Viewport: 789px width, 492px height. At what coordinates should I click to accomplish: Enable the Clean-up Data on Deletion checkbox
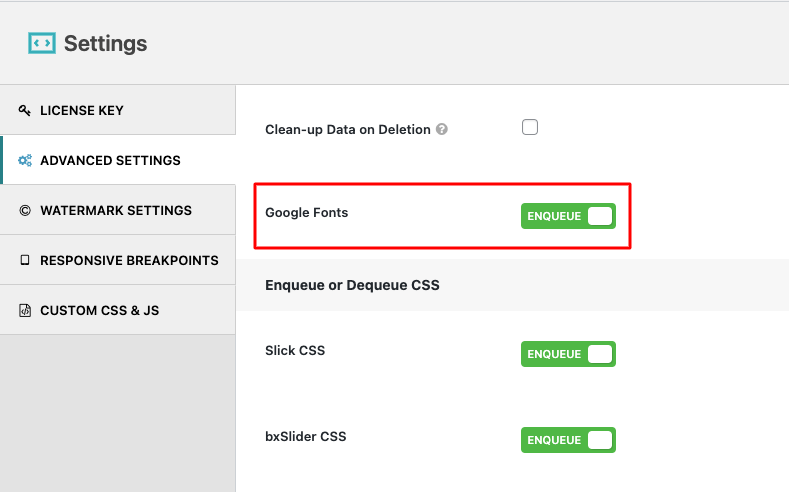coord(530,127)
